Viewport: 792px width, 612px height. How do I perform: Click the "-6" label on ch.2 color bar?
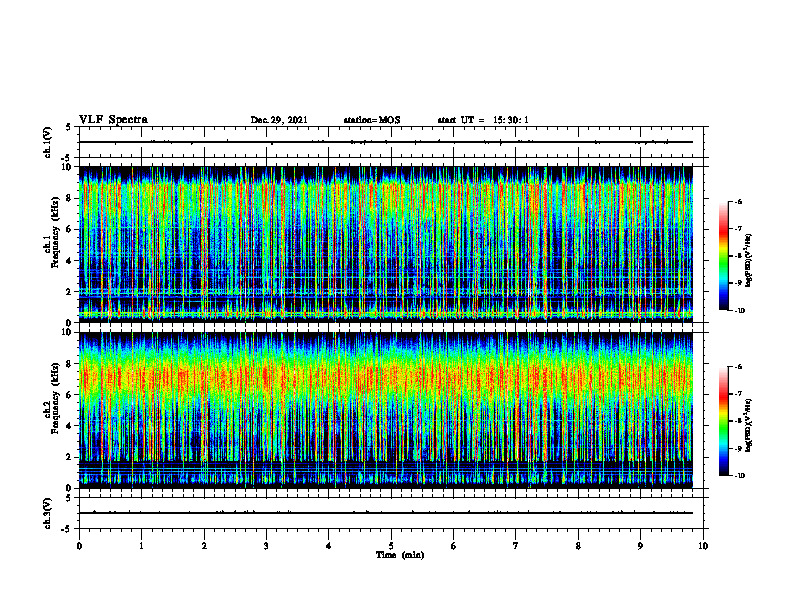739,367
